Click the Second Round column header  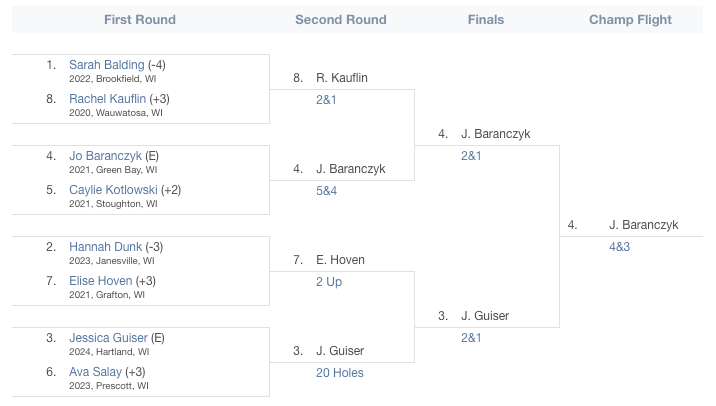tap(341, 20)
